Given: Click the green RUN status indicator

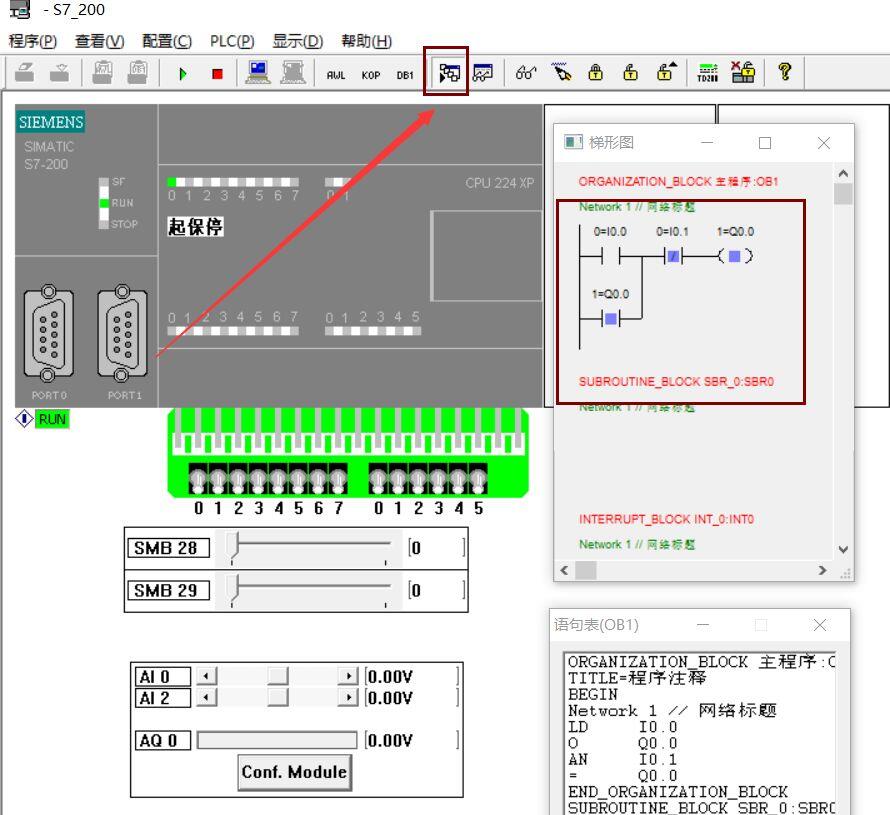Looking at the screenshot, I should (52, 419).
